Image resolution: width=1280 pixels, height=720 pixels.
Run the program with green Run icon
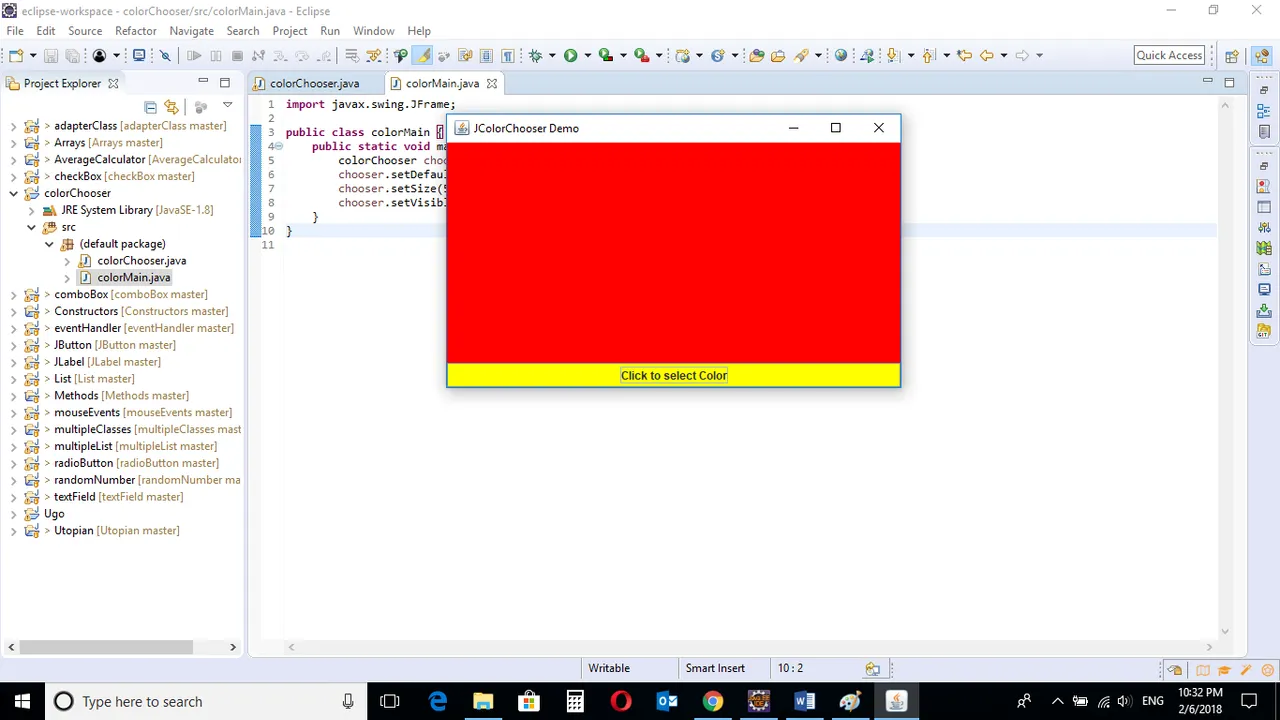tap(570, 56)
